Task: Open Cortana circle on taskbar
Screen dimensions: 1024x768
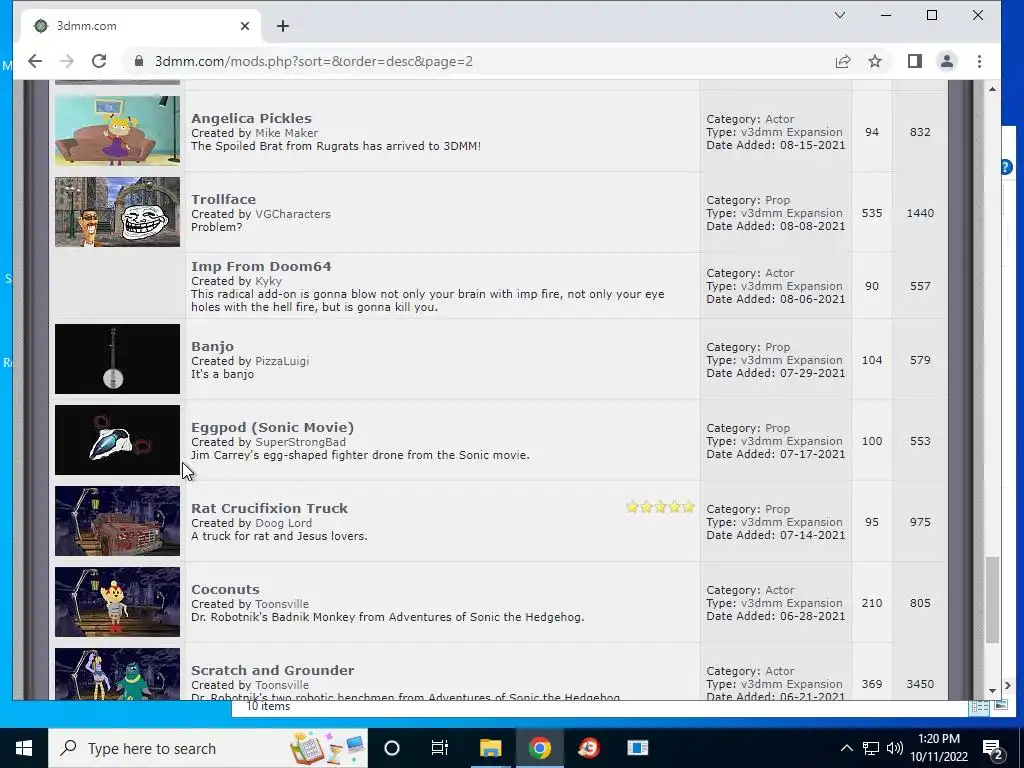Action: pos(392,748)
